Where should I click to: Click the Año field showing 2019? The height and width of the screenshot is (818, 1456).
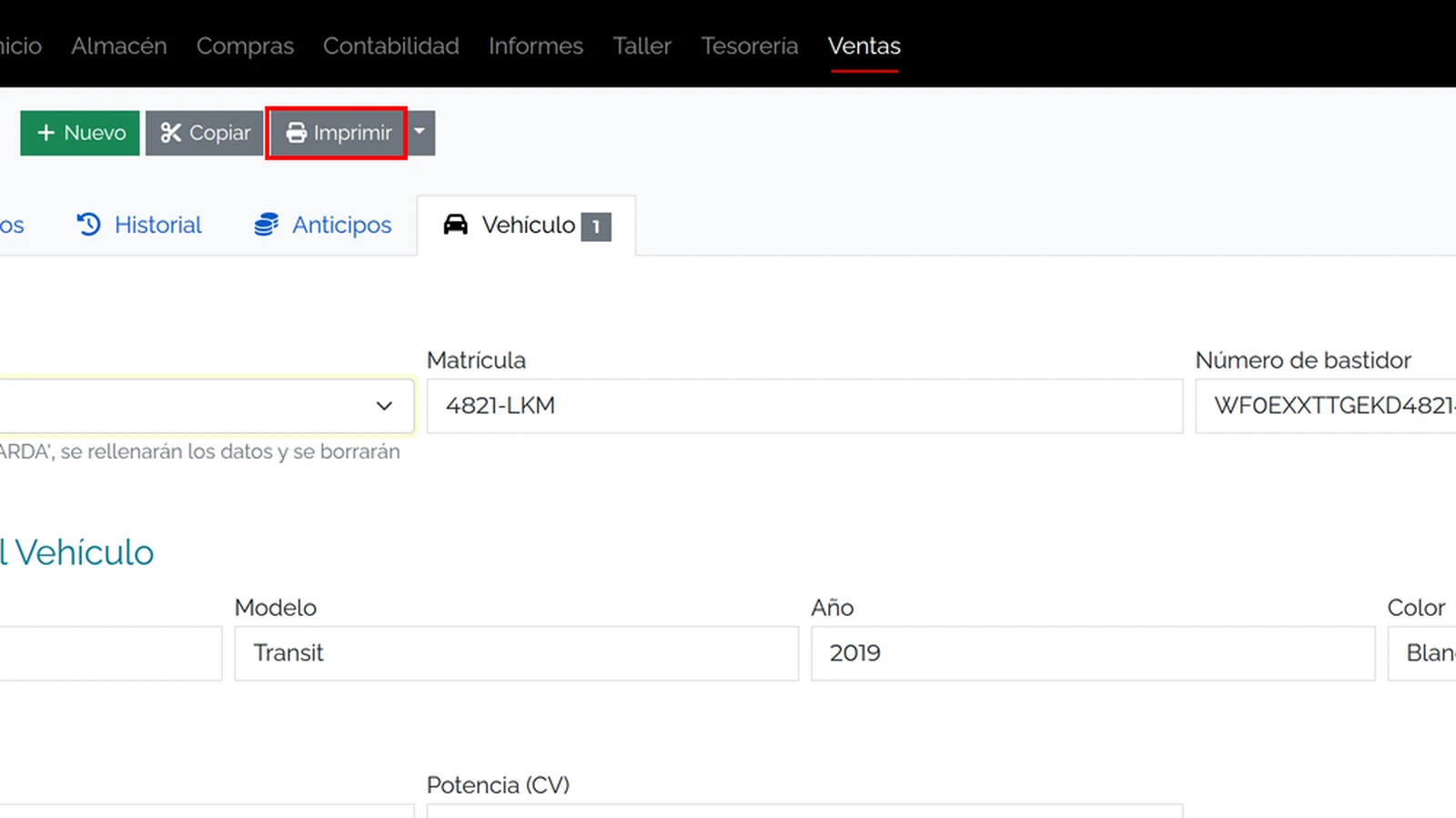click(1093, 653)
